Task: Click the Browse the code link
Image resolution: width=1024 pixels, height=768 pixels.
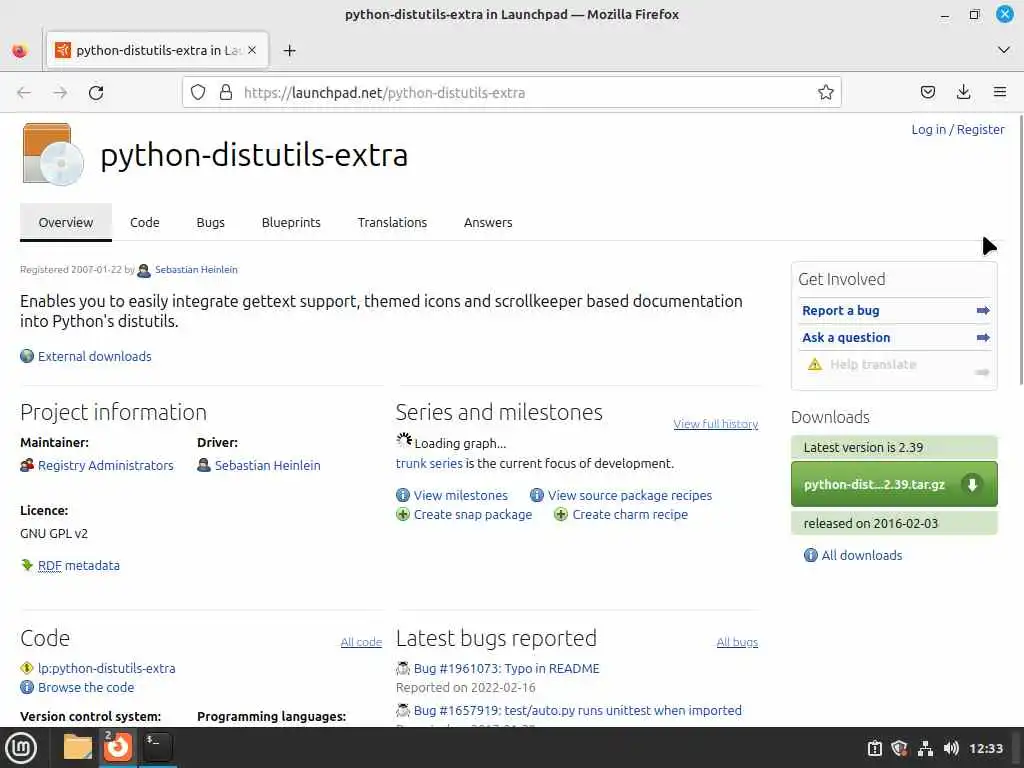Action: (x=86, y=688)
